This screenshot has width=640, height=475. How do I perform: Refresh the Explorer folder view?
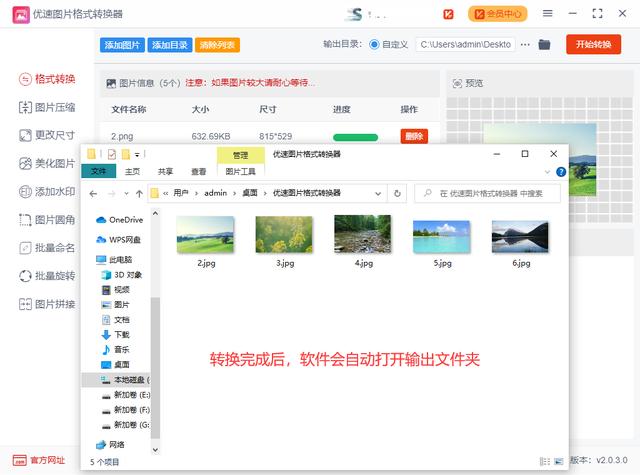point(397,193)
